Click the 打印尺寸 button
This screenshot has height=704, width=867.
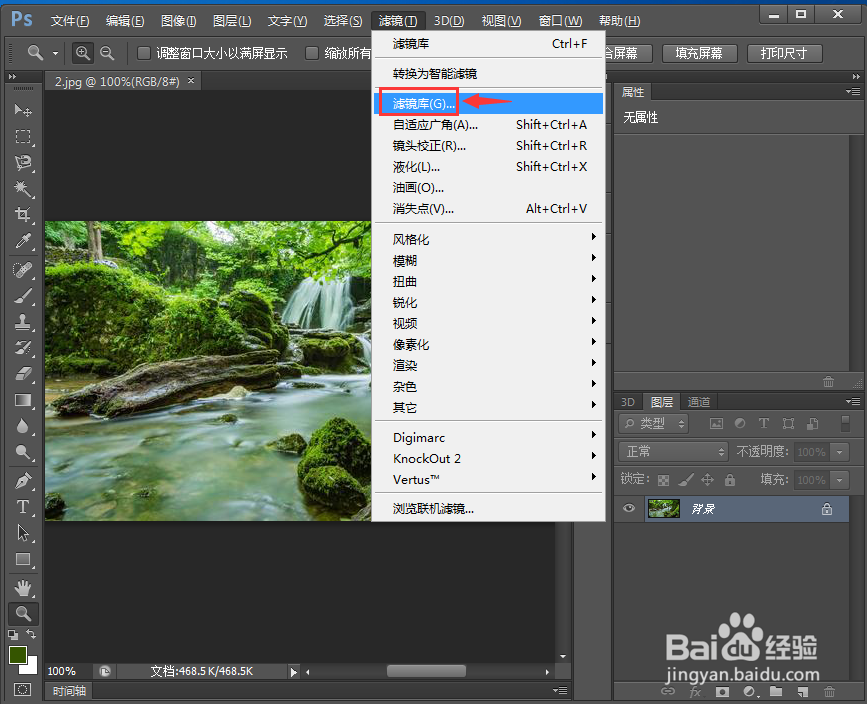click(x=784, y=53)
